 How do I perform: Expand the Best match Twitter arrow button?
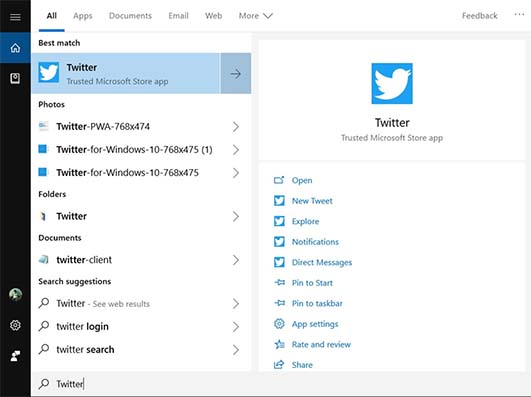click(x=236, y=73)
